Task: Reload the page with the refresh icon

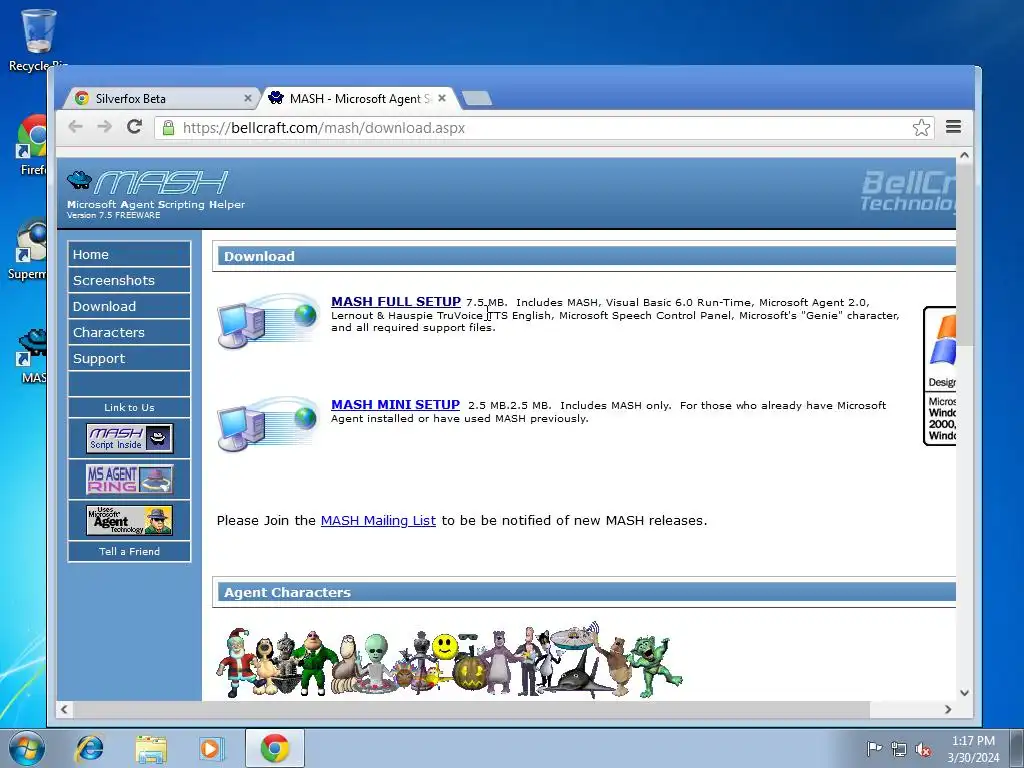Action: (135, 127)
